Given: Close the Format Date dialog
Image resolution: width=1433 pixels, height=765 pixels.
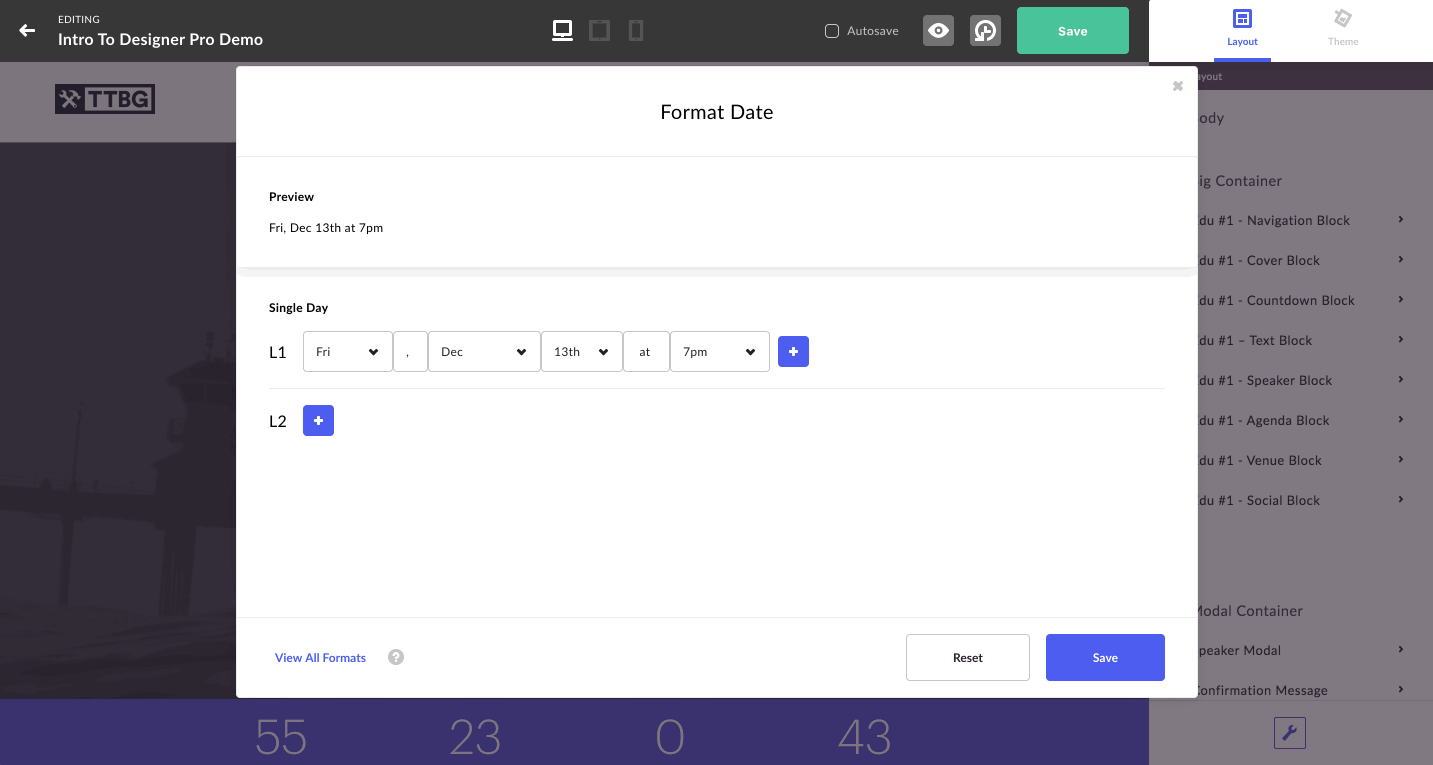Looking at the screenshot, I should (1178, 86).
